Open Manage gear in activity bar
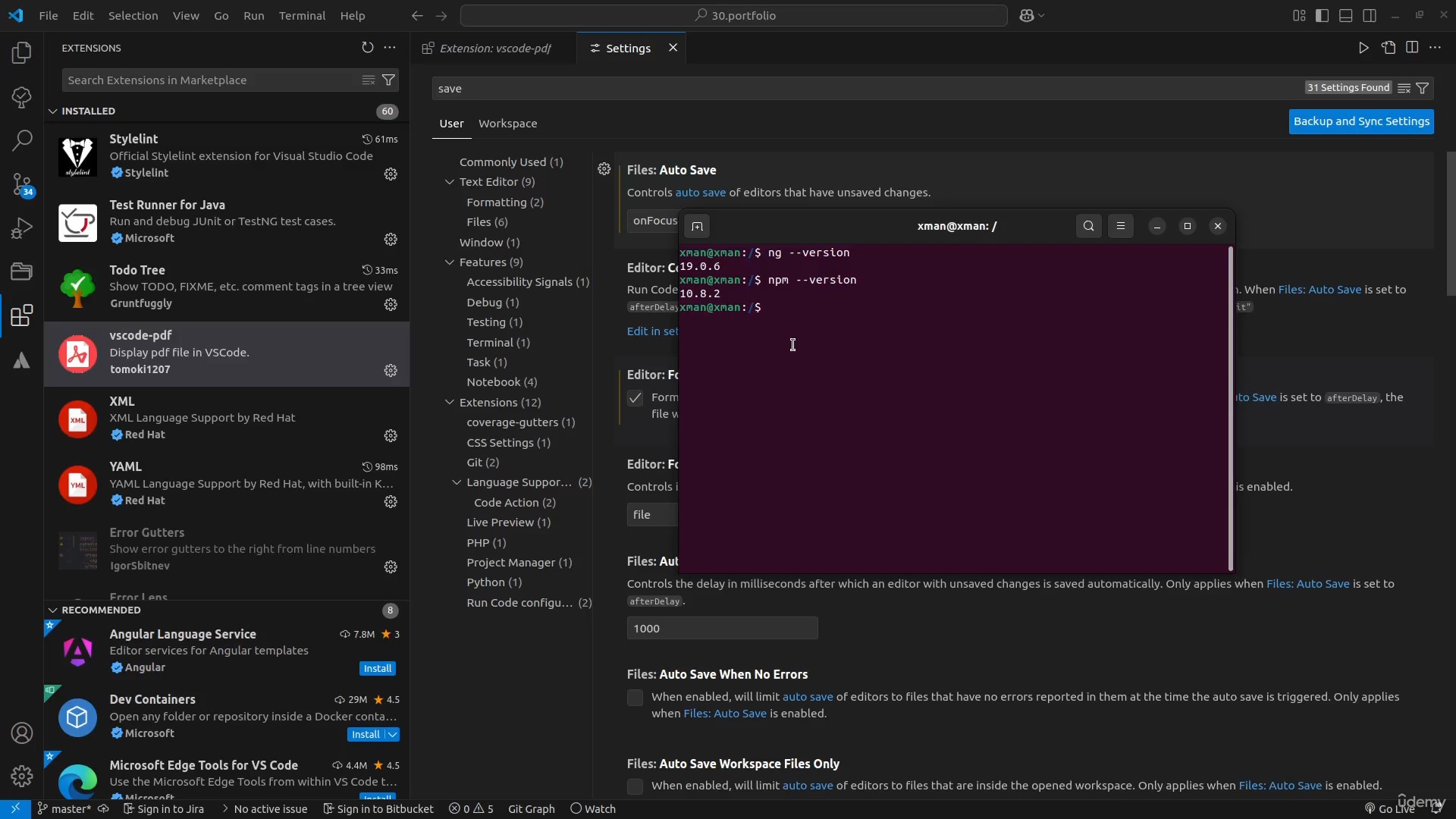 coord(21,776)
